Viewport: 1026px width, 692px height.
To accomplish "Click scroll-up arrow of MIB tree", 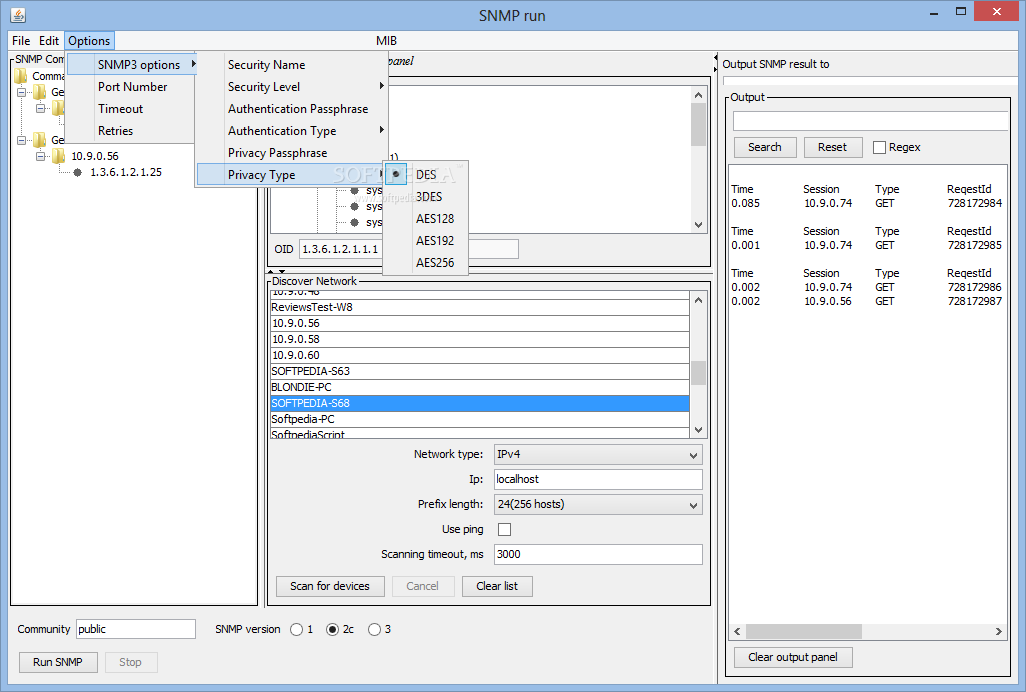I will tap(698, 95).
